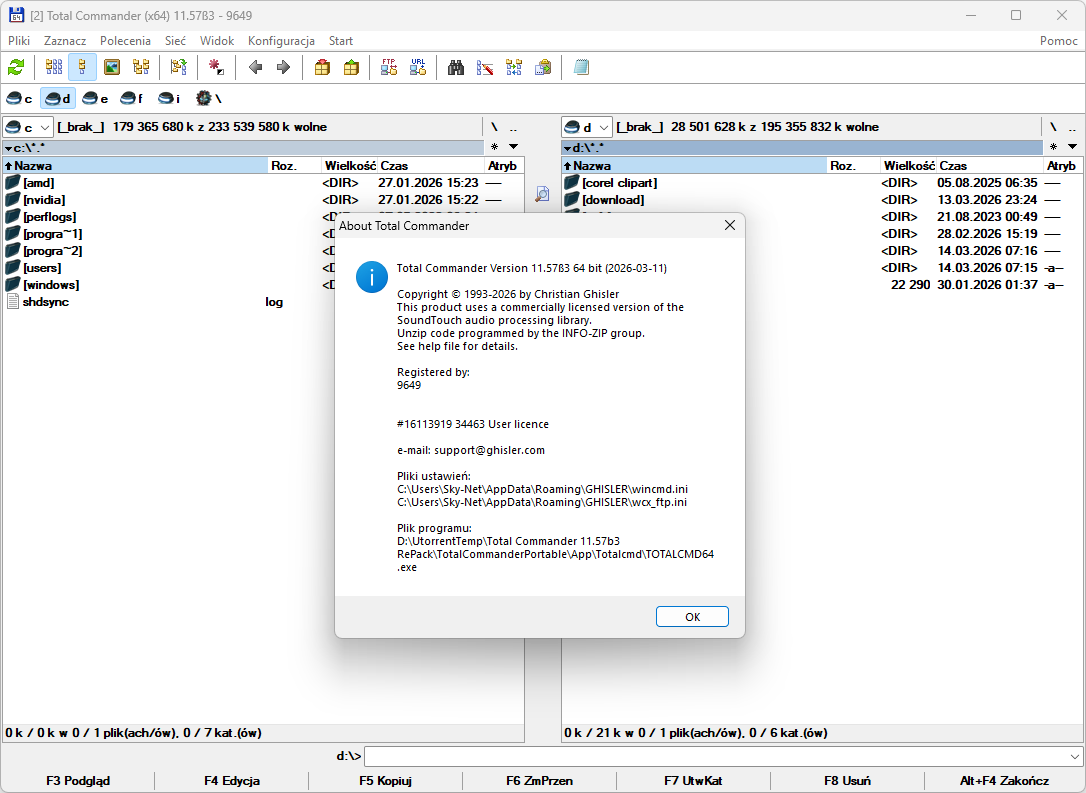Open network neighborhood backslash drive button
The width and height of the screenshot is (1086, 793).
coord(208,98)
